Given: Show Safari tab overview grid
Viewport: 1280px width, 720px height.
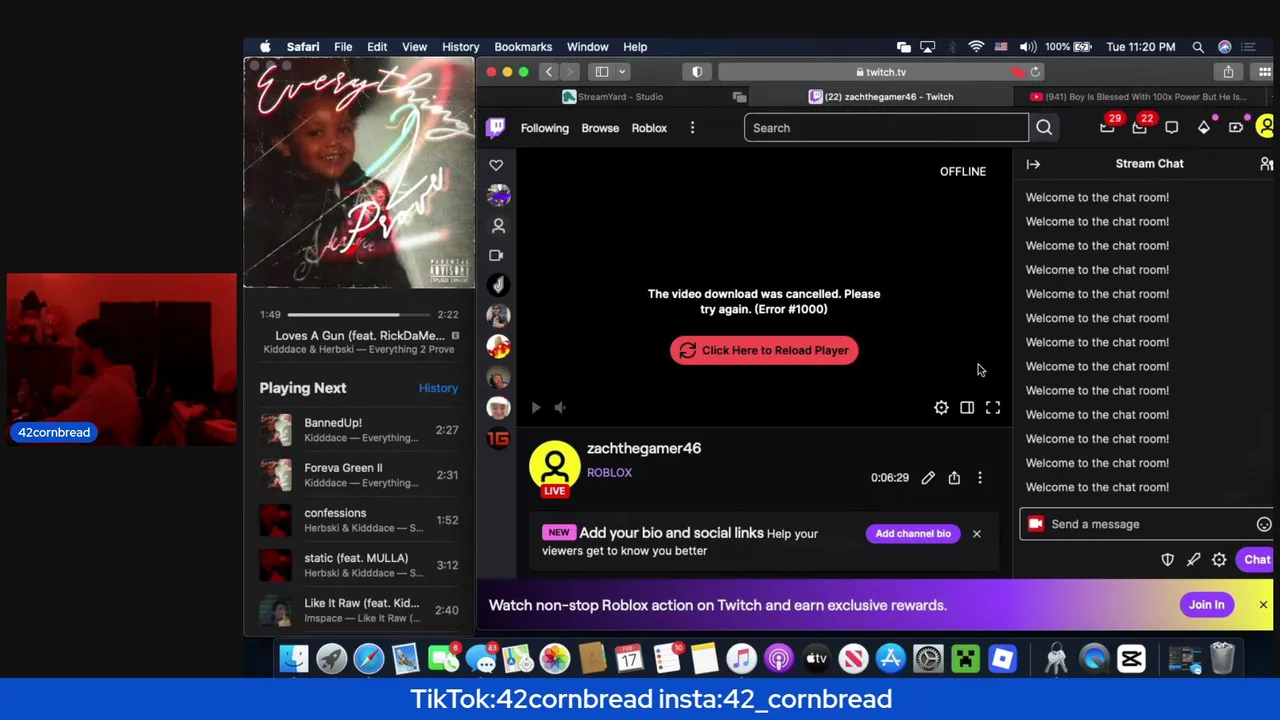Looking at the screenshot, I should click(x=1265, y=72).
